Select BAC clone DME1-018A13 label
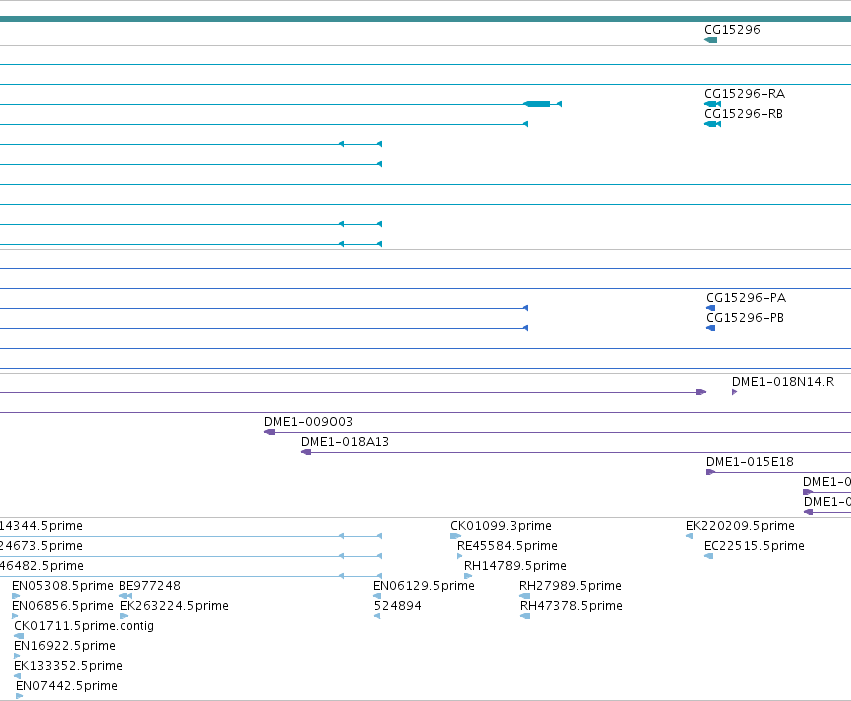Screen dimensions: 851x701 (345, 442)
